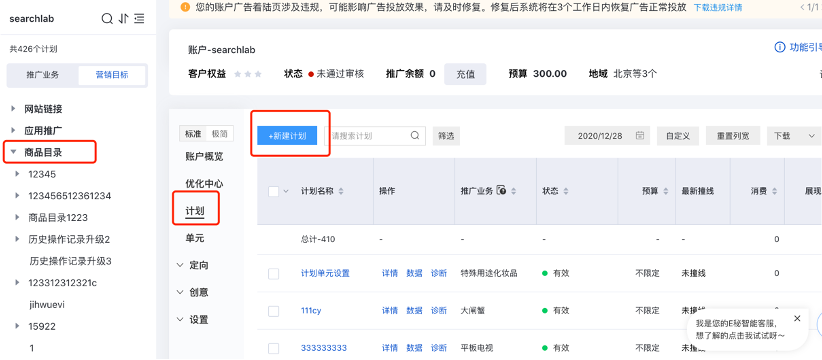The image size is (822, 360).
Task: Select jihwuevi in the tree
Action: [x=47, y=304]
